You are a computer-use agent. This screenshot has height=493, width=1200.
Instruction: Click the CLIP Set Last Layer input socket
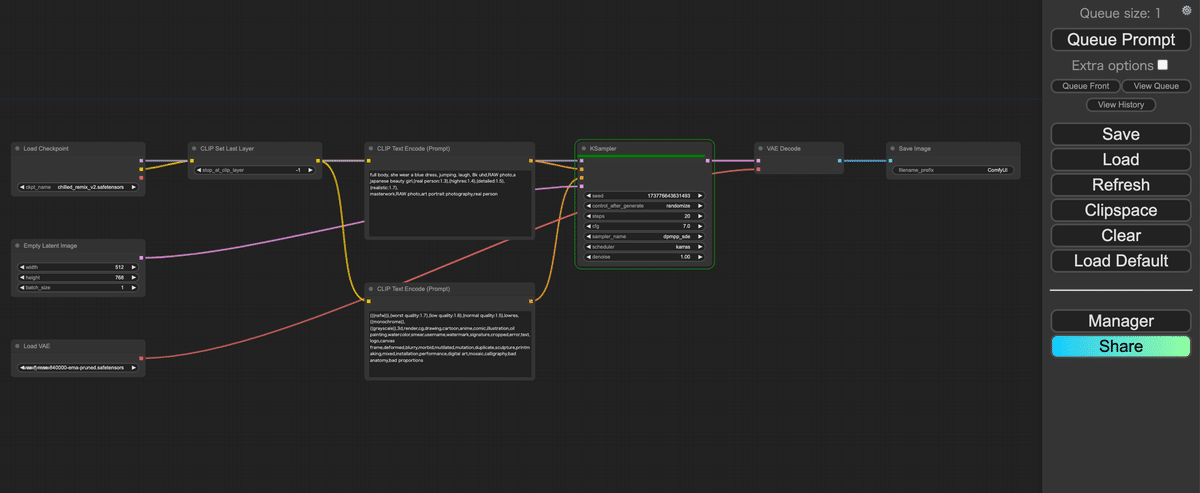pos(191,160)
